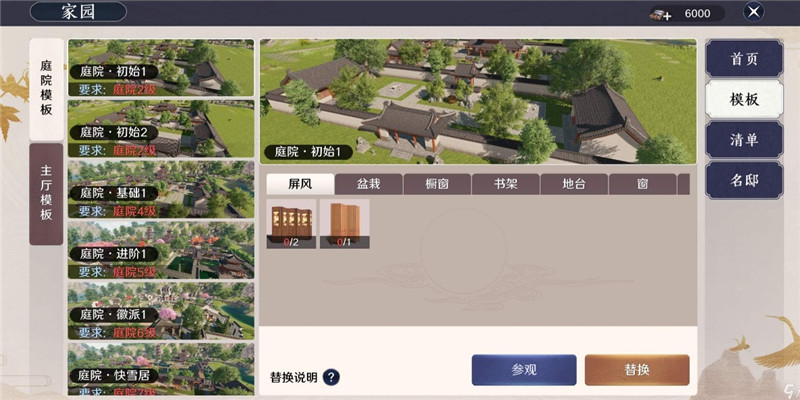Click the 家园 title label

click(78, 12)
